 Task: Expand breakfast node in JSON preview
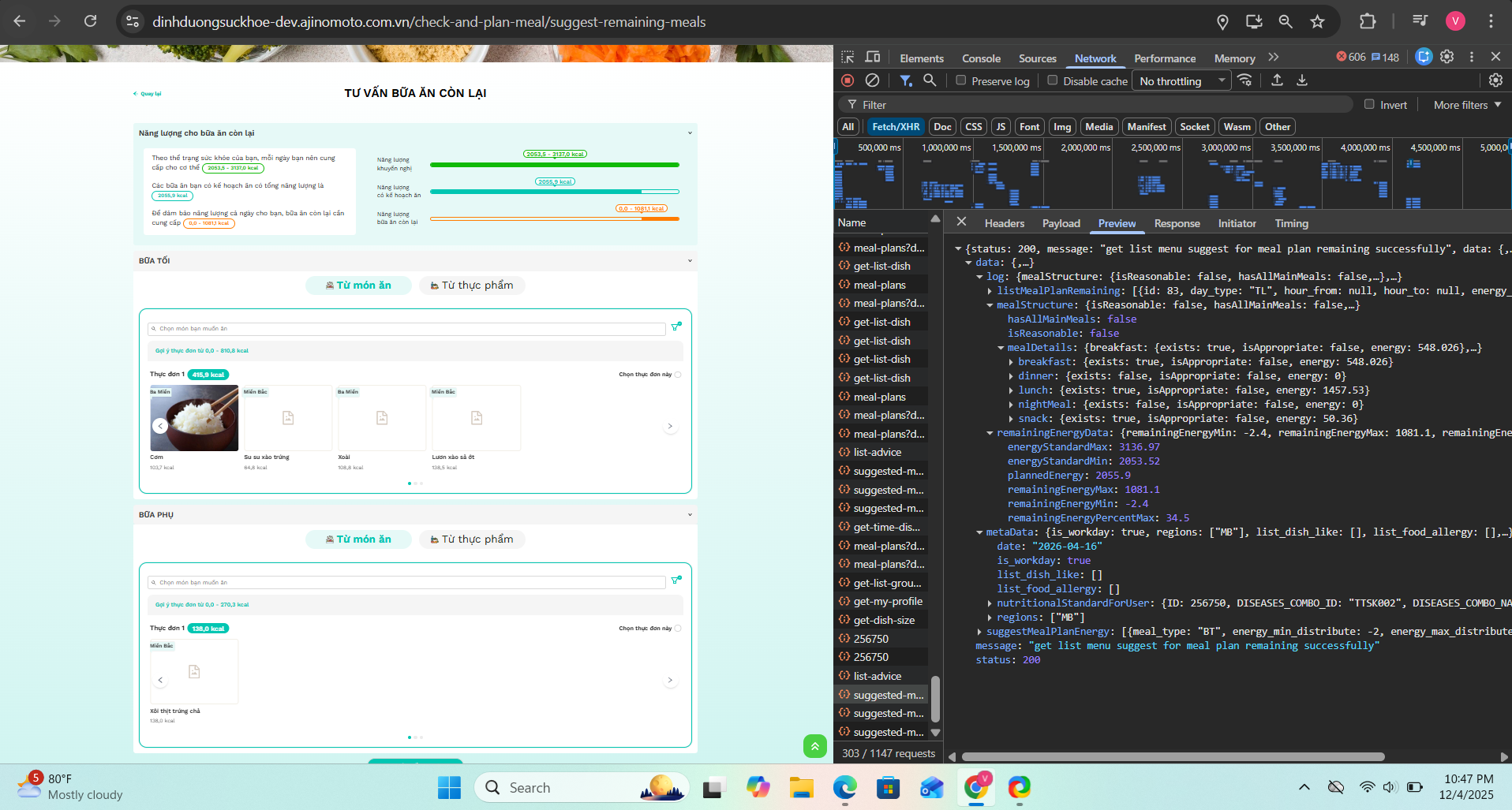point(1012,362)
